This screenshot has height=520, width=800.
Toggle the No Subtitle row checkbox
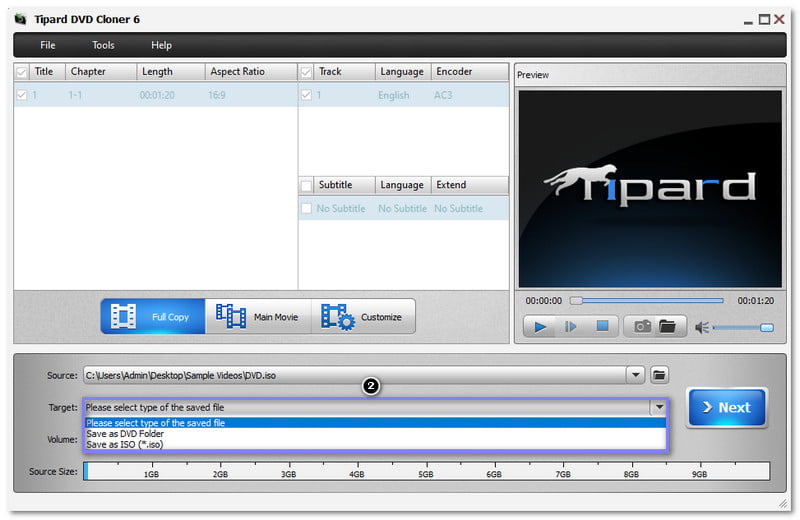pos(306,208)
